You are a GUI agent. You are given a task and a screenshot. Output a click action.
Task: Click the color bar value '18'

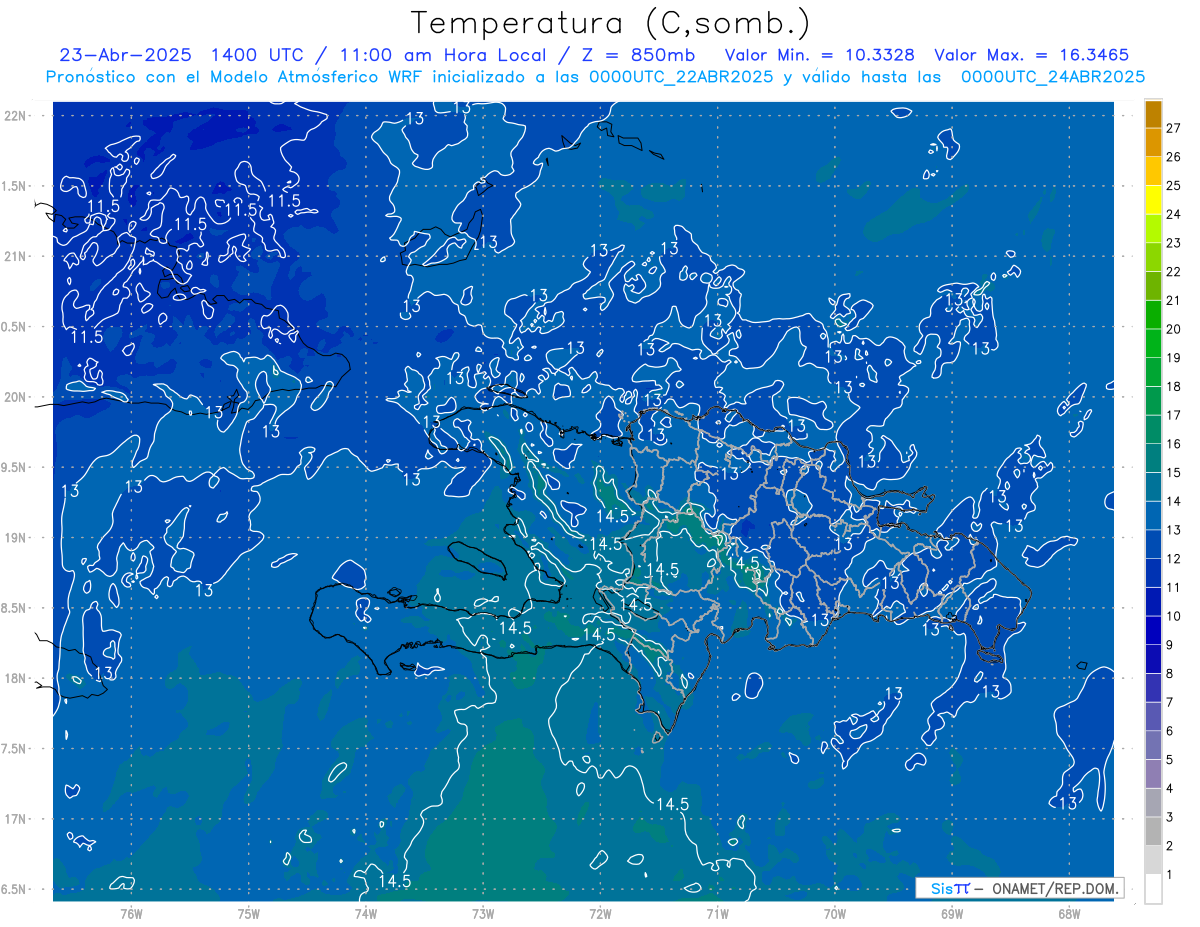click(1173, 386)
